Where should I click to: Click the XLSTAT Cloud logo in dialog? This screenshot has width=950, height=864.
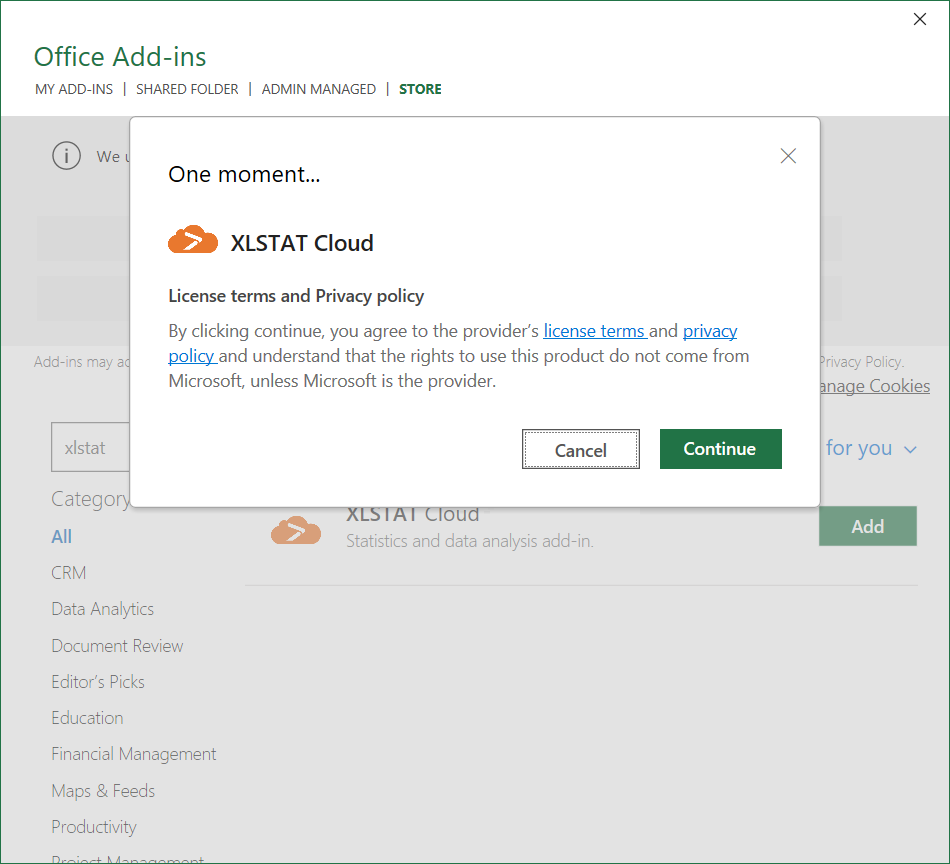pos(193,241)
